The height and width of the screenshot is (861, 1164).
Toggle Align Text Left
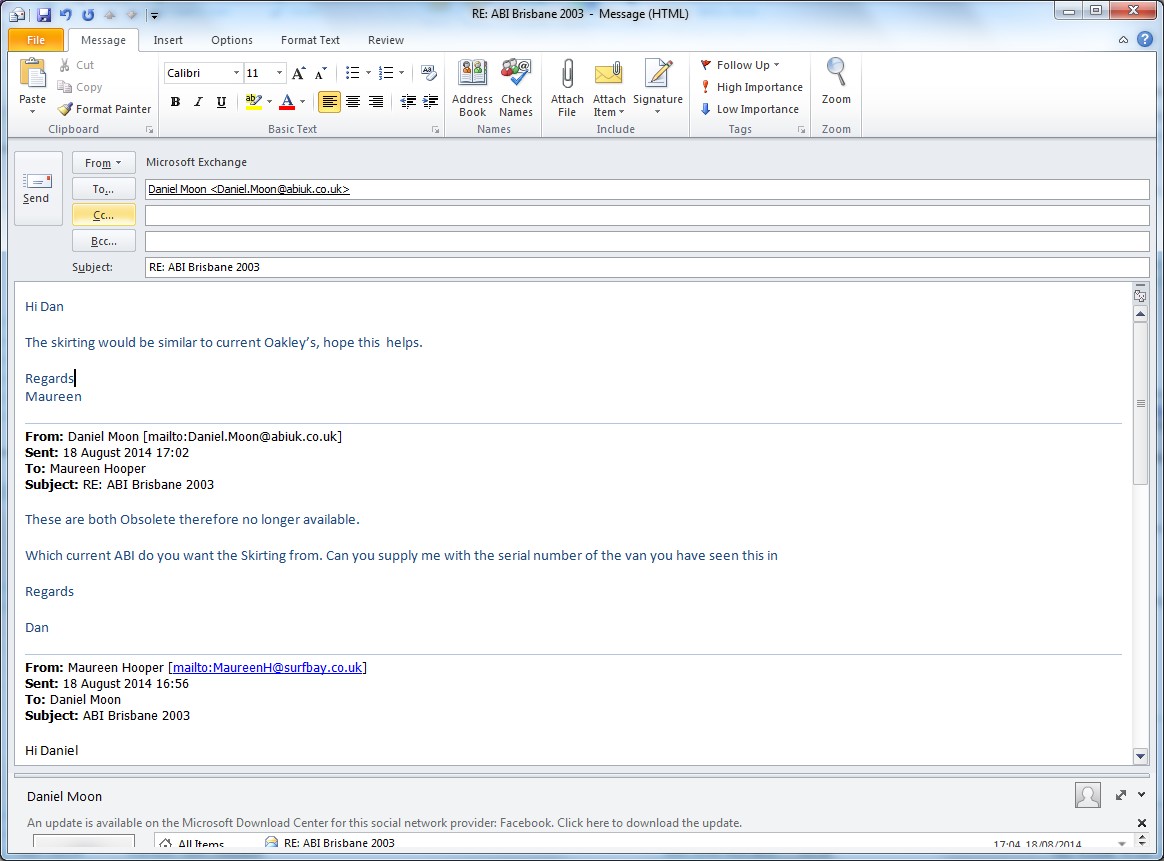coord(330,102)
